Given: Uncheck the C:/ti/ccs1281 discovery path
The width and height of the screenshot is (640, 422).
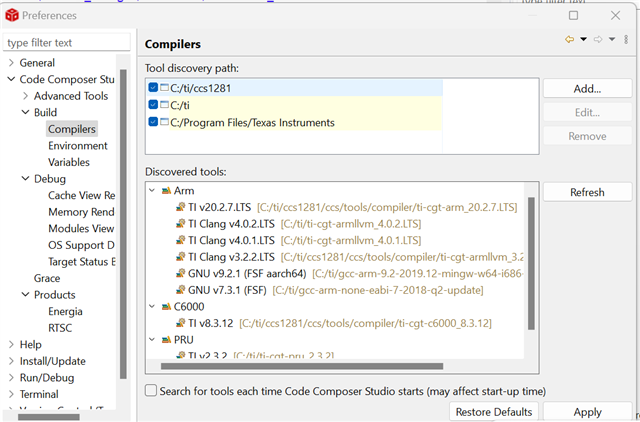Looking at the screenshot, I should coord(153,88).
